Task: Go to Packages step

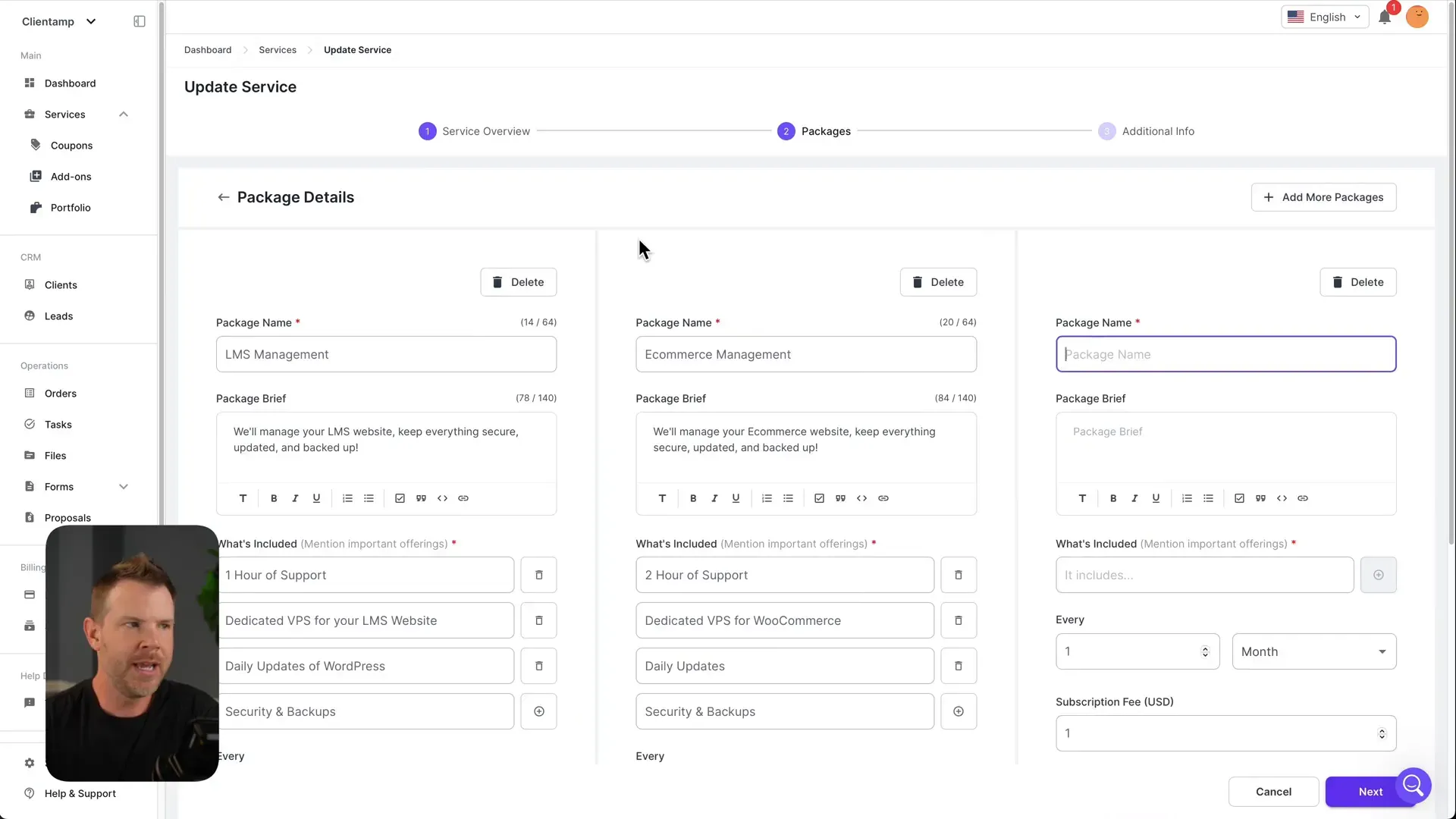Action: point(814,131)
